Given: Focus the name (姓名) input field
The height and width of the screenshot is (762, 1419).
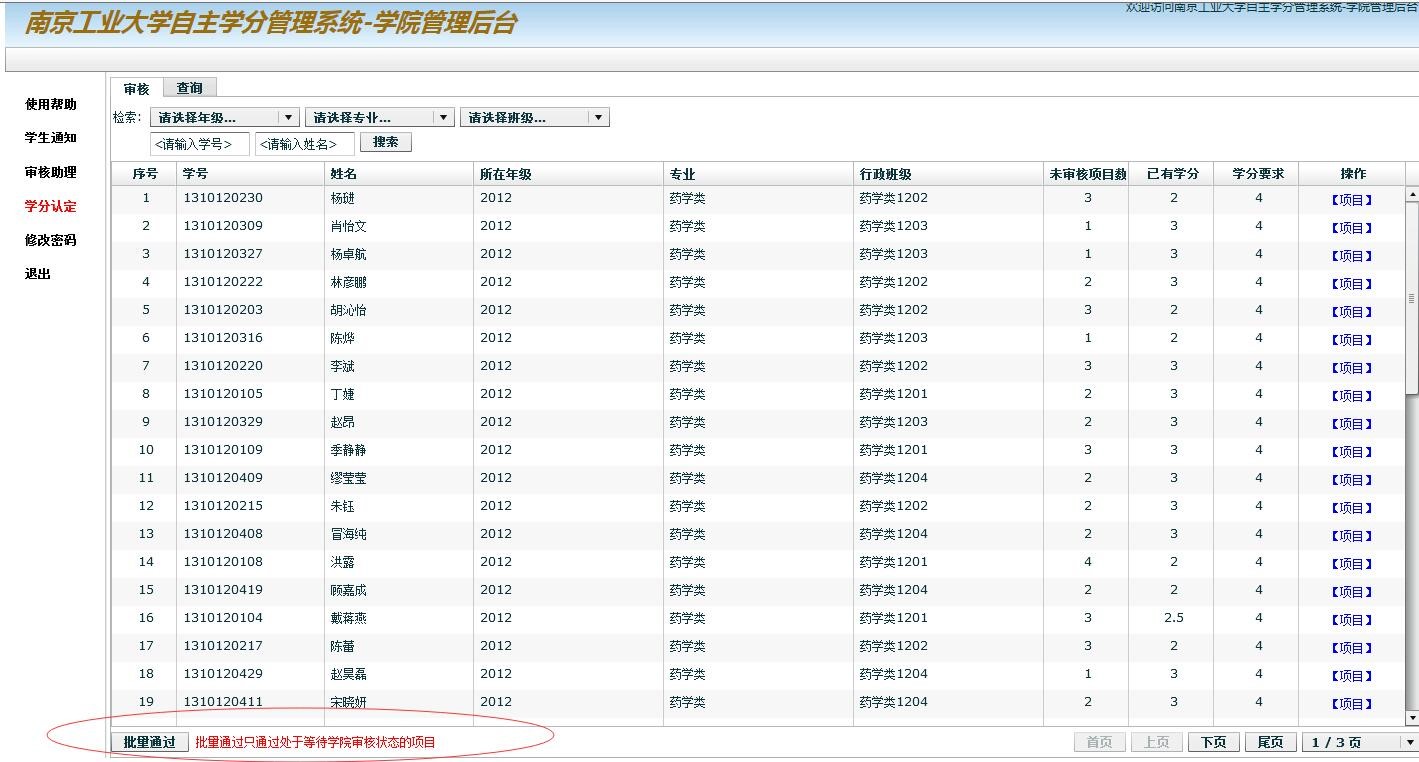Looking at the screenshot, I should click(x=304, y=144).
